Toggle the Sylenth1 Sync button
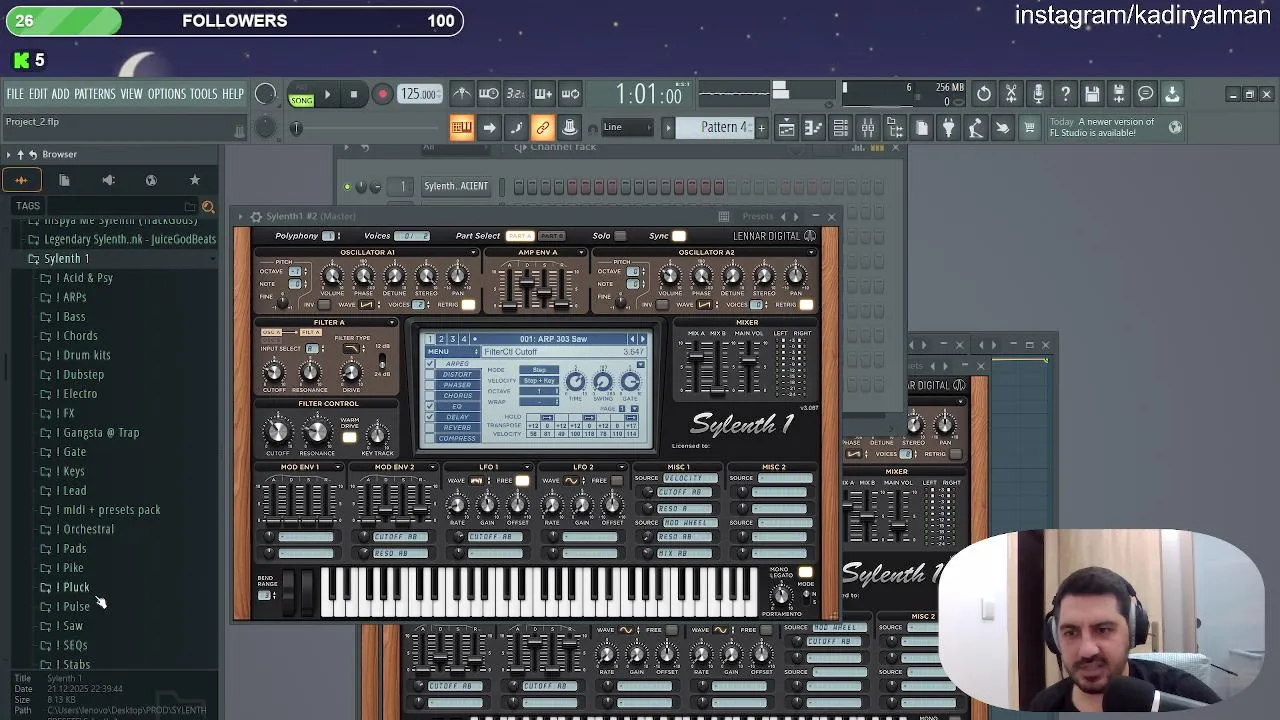This screenshot has height=720, width=1280. [x=679, y=236]
